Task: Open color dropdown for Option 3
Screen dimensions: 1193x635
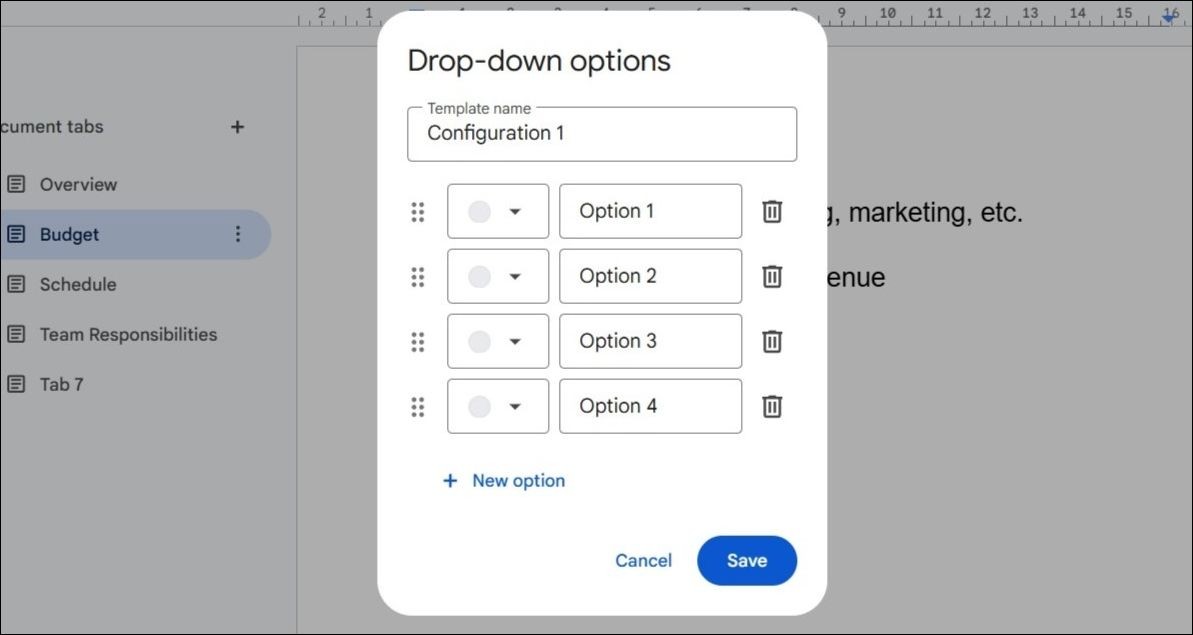Action: pos(498,341)
